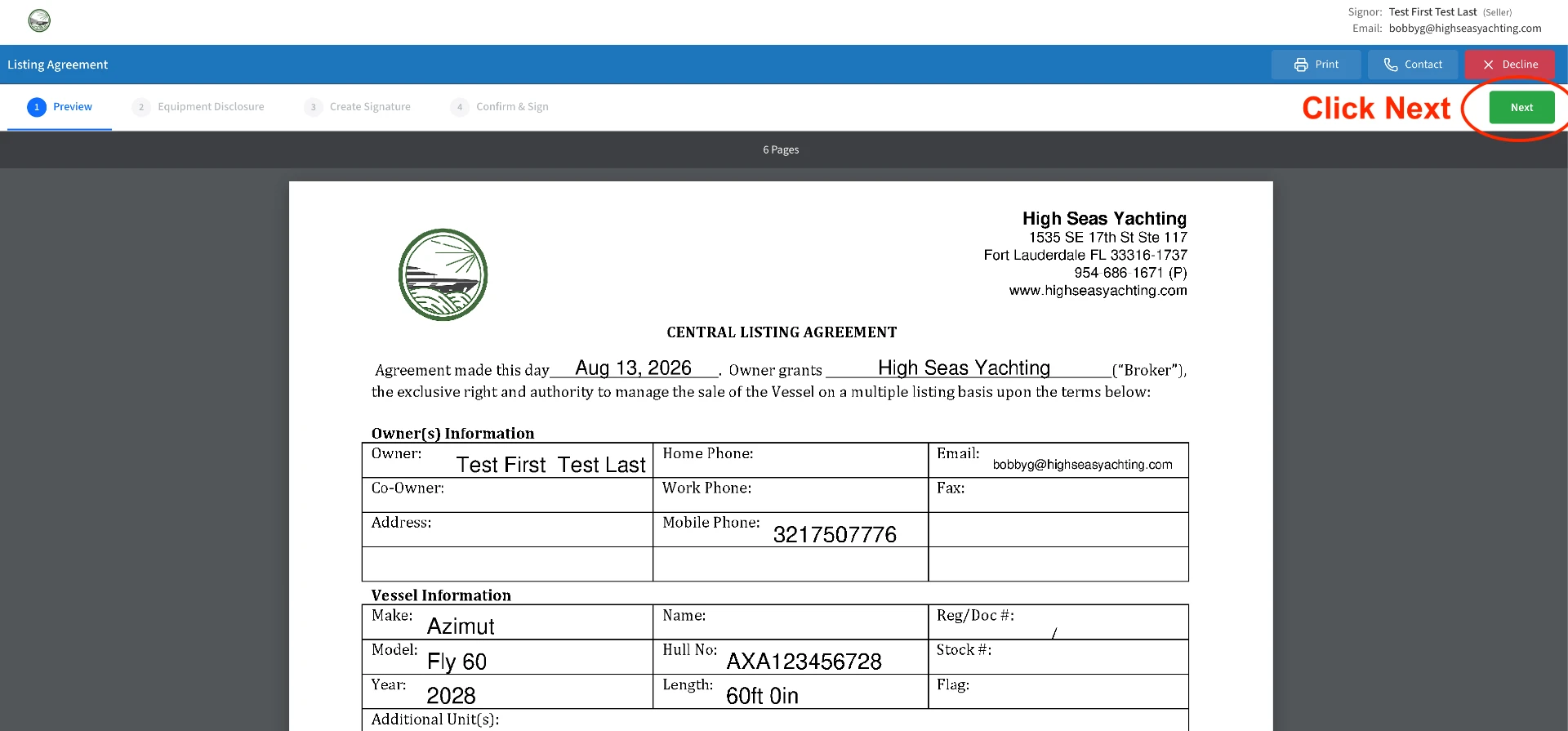Go to the Create Signature step
The height and width of the screenshot is (731, 1568).
pos(357,107)
